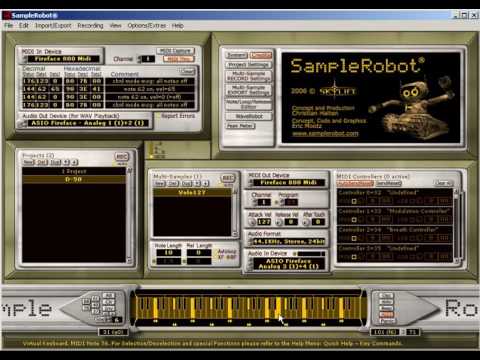Click the MIDI Capture button
Viewport: 480px width, 360px height.
tap(175, 51)
